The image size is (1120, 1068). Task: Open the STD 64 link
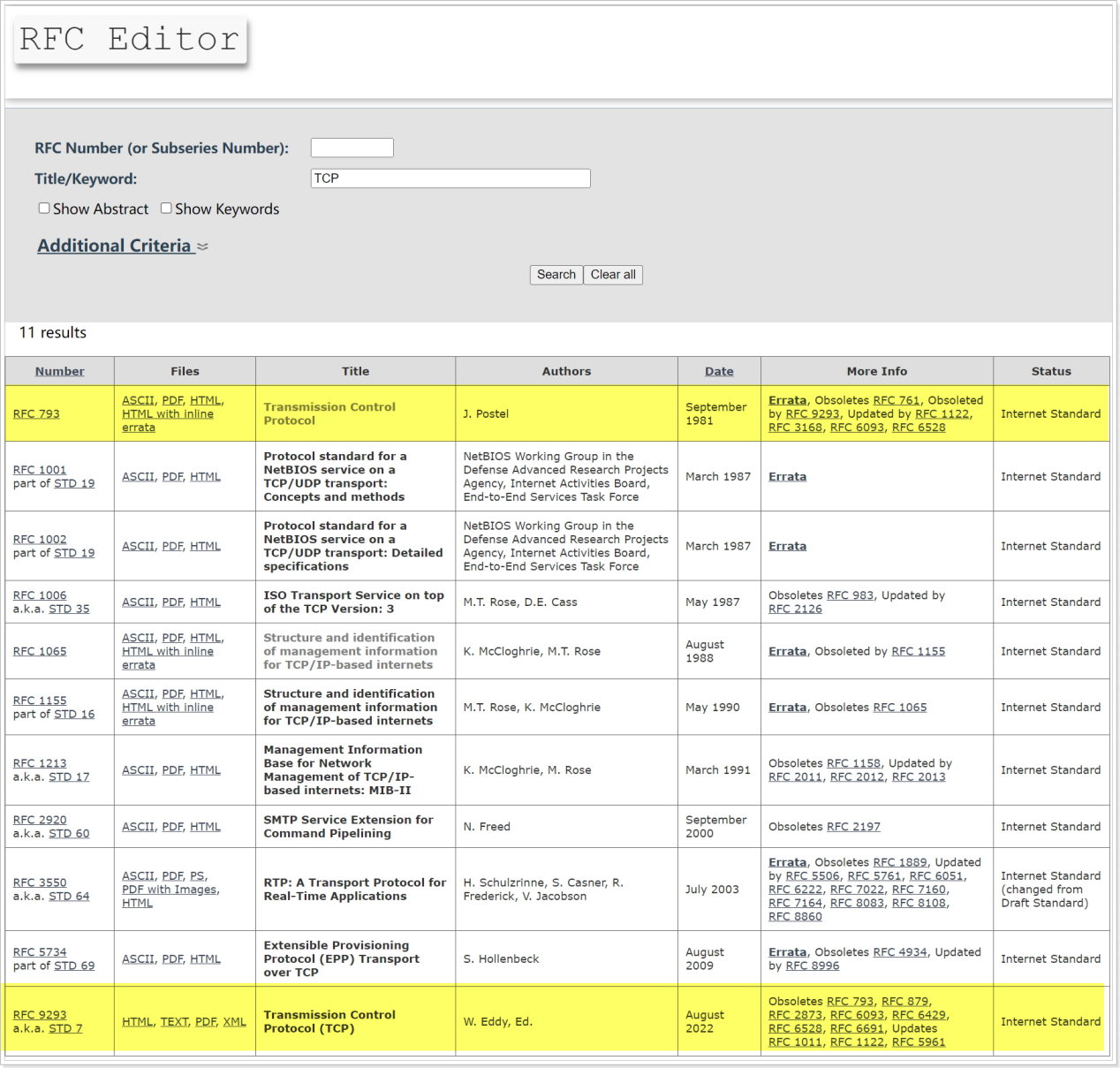69,896
